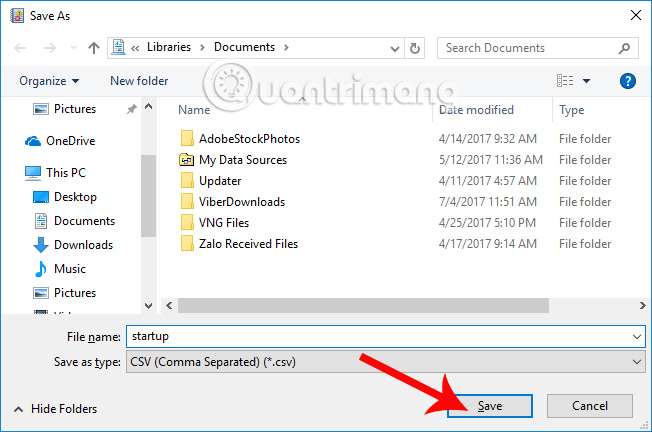The width and height of the screenshot is (652, 432).
Task: Click the OneDrive cloud icon
Action: pos(33,141)
